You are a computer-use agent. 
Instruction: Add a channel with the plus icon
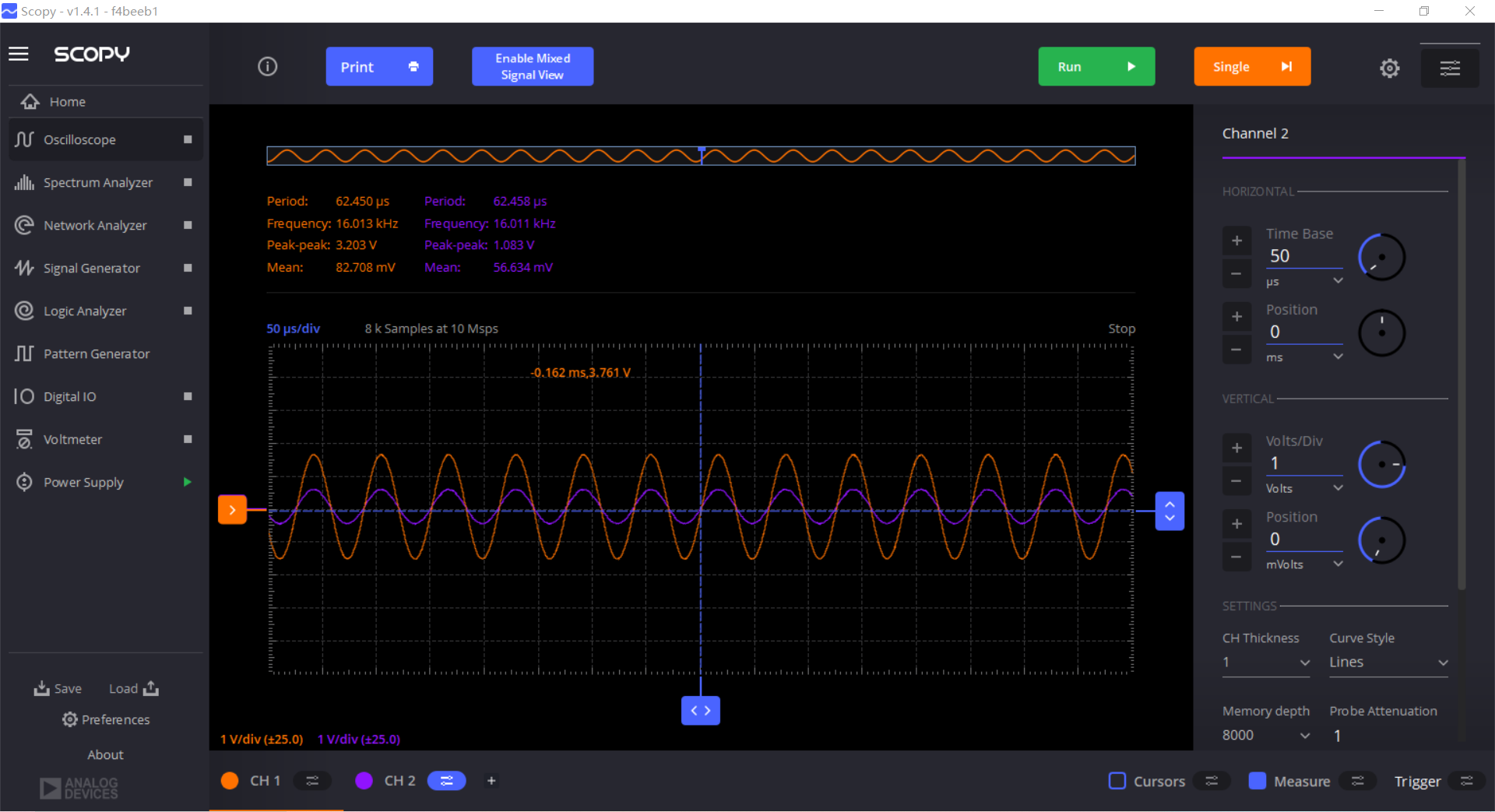tap(491, 781)
